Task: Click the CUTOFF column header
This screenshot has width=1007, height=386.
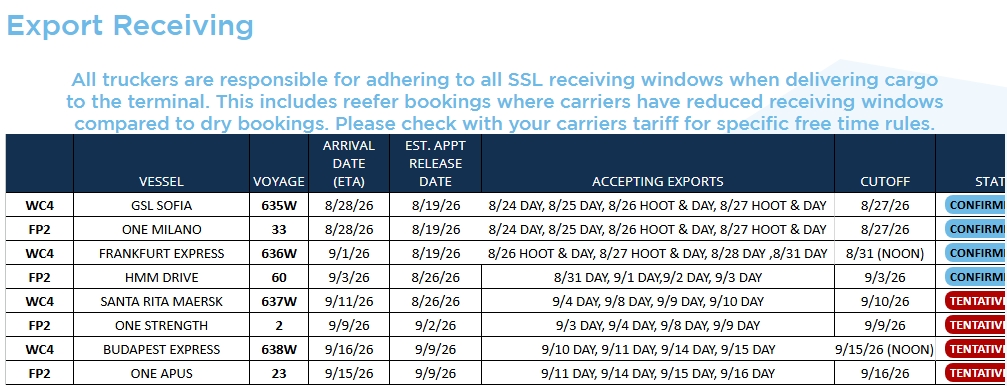Action: (x=885, y=182)
